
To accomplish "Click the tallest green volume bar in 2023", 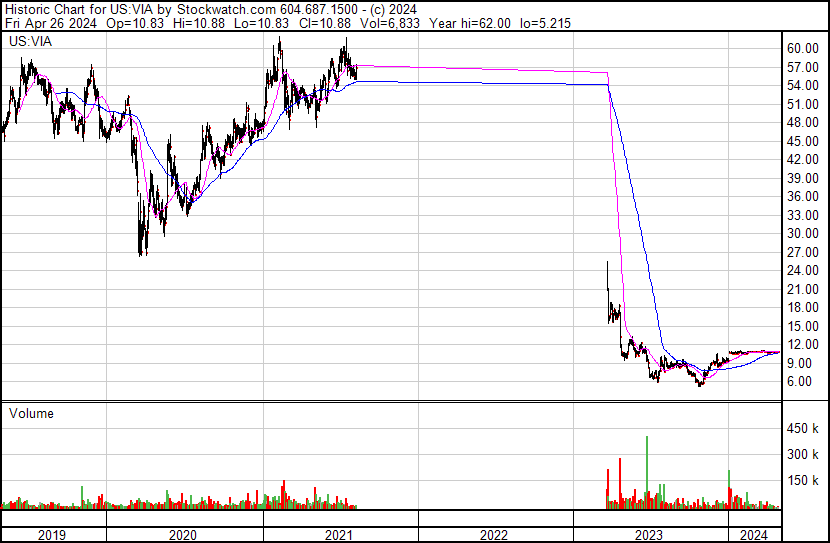I will [x=647, y=472].
